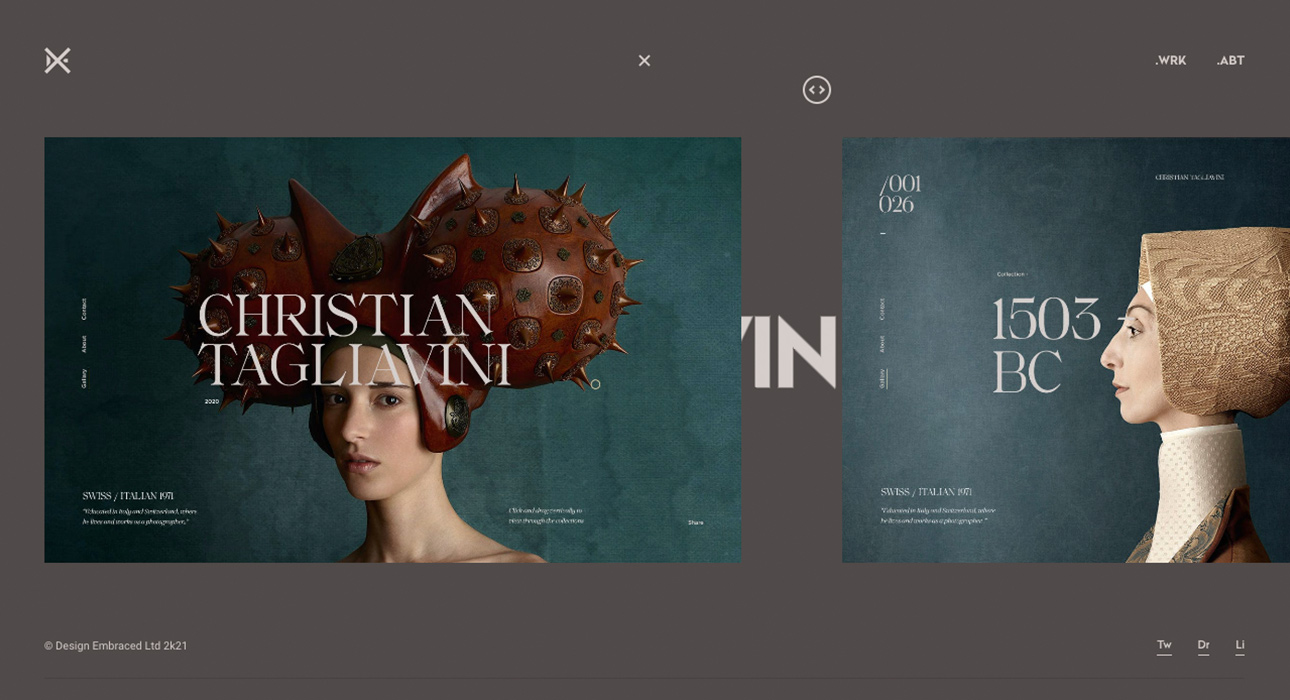Click the vertical About label in first slide

84,344
